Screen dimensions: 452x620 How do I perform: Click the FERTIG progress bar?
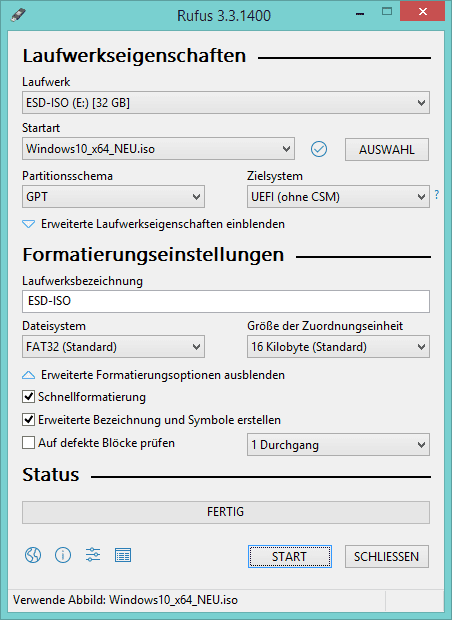226,512
